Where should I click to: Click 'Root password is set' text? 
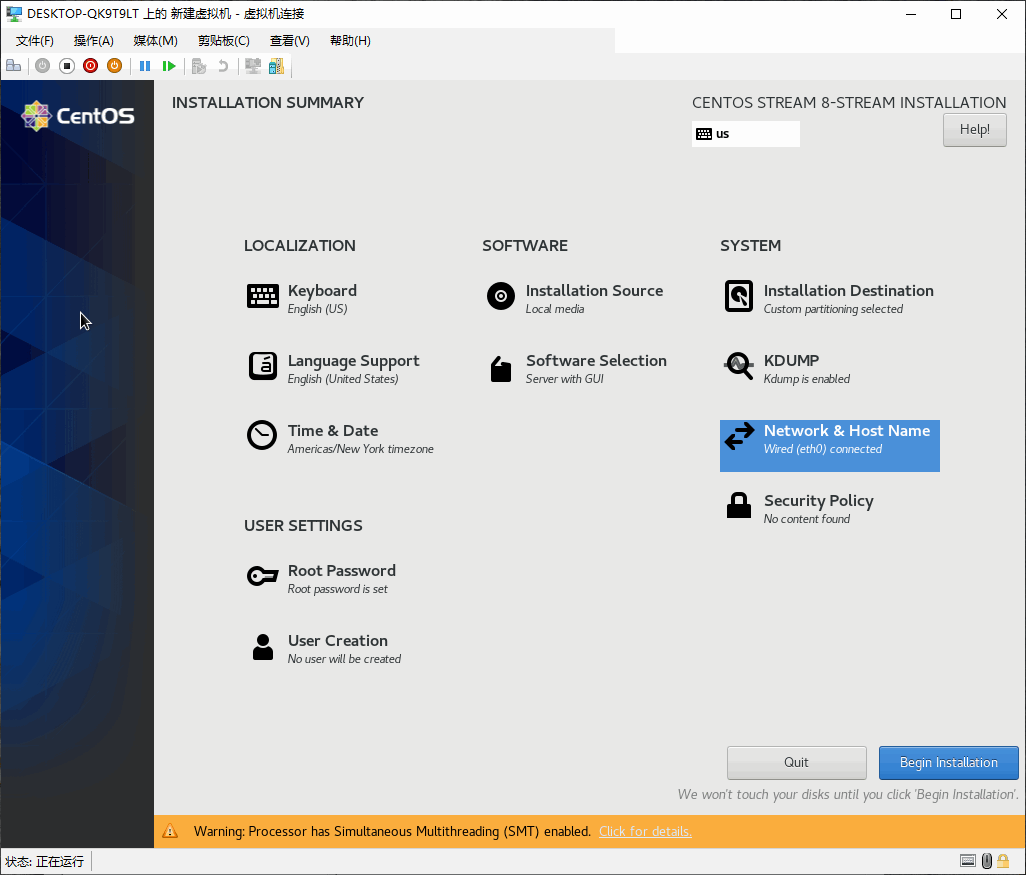point(338,589)
